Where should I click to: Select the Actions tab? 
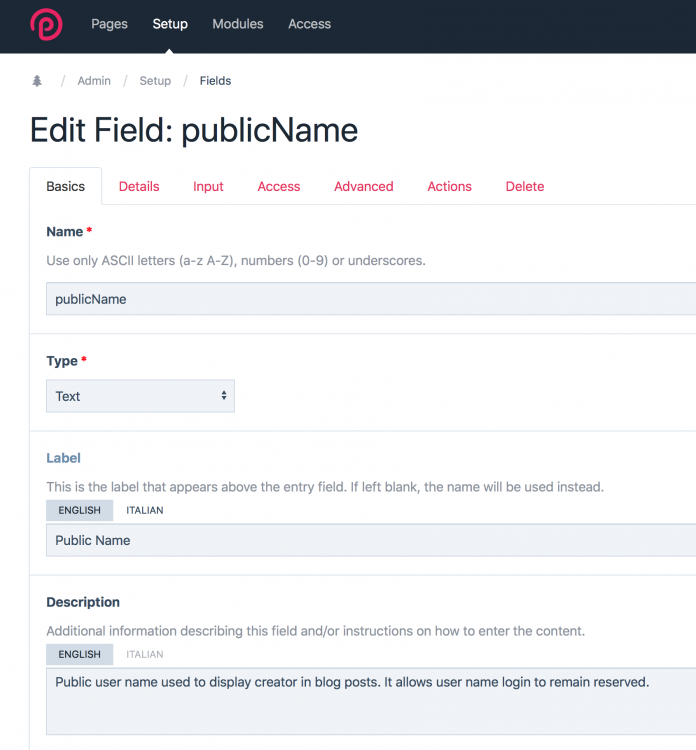449,186
